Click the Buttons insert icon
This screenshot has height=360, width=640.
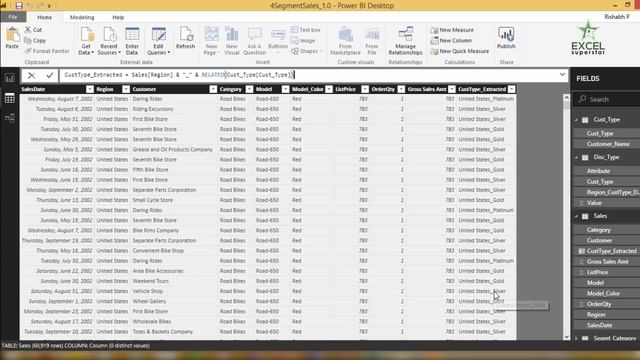pos(278,39)
